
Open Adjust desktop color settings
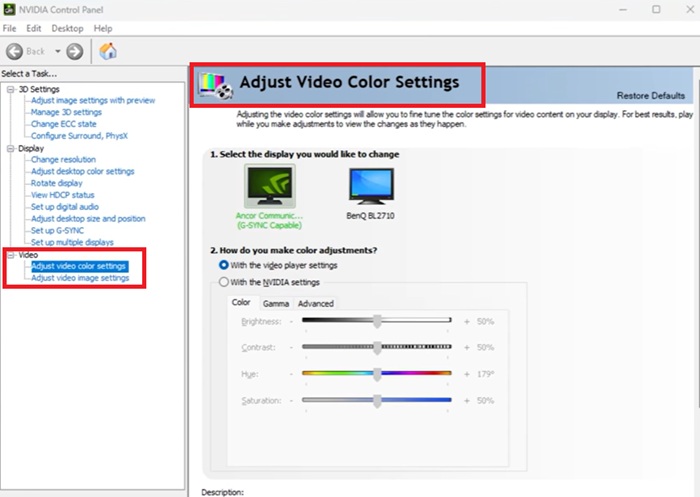click(x=83, y=171)
